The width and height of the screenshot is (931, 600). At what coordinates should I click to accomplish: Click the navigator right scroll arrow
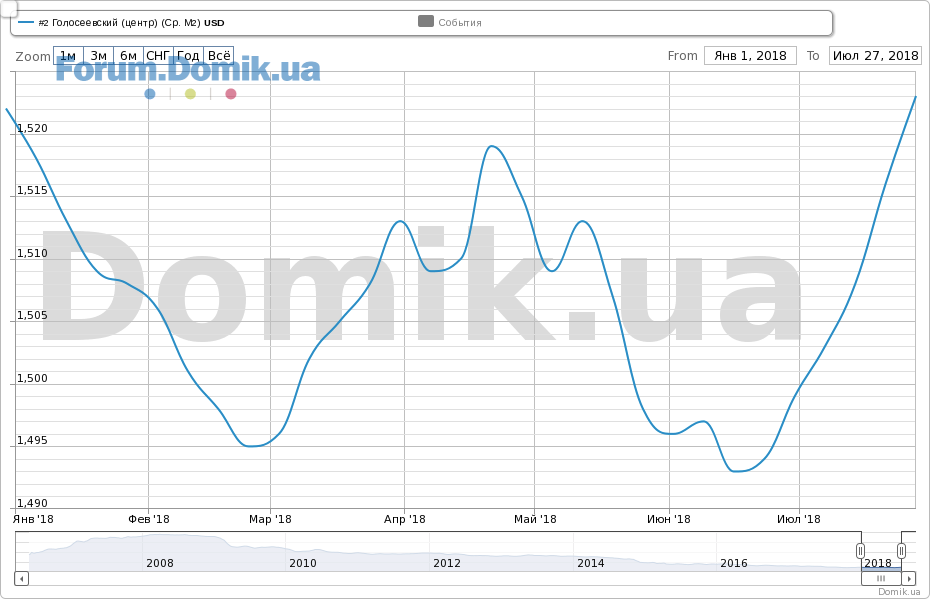click(909, 578)
